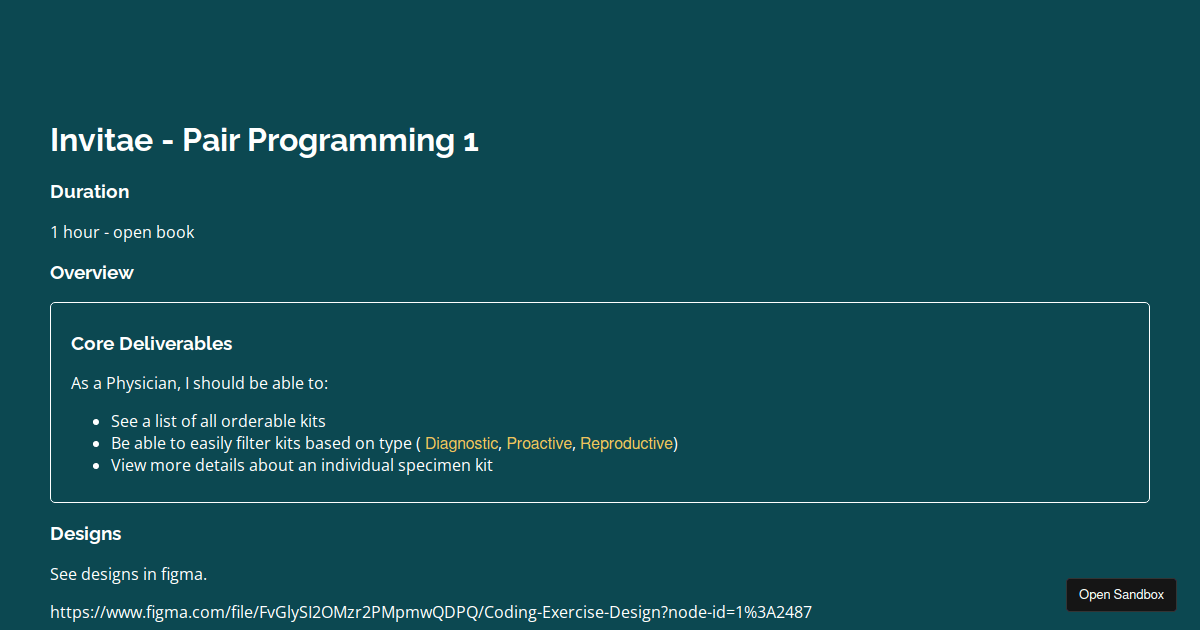Click the Open Sandbox button
The height and width of the screenshot is (630, 1200).
point(1121,595)
